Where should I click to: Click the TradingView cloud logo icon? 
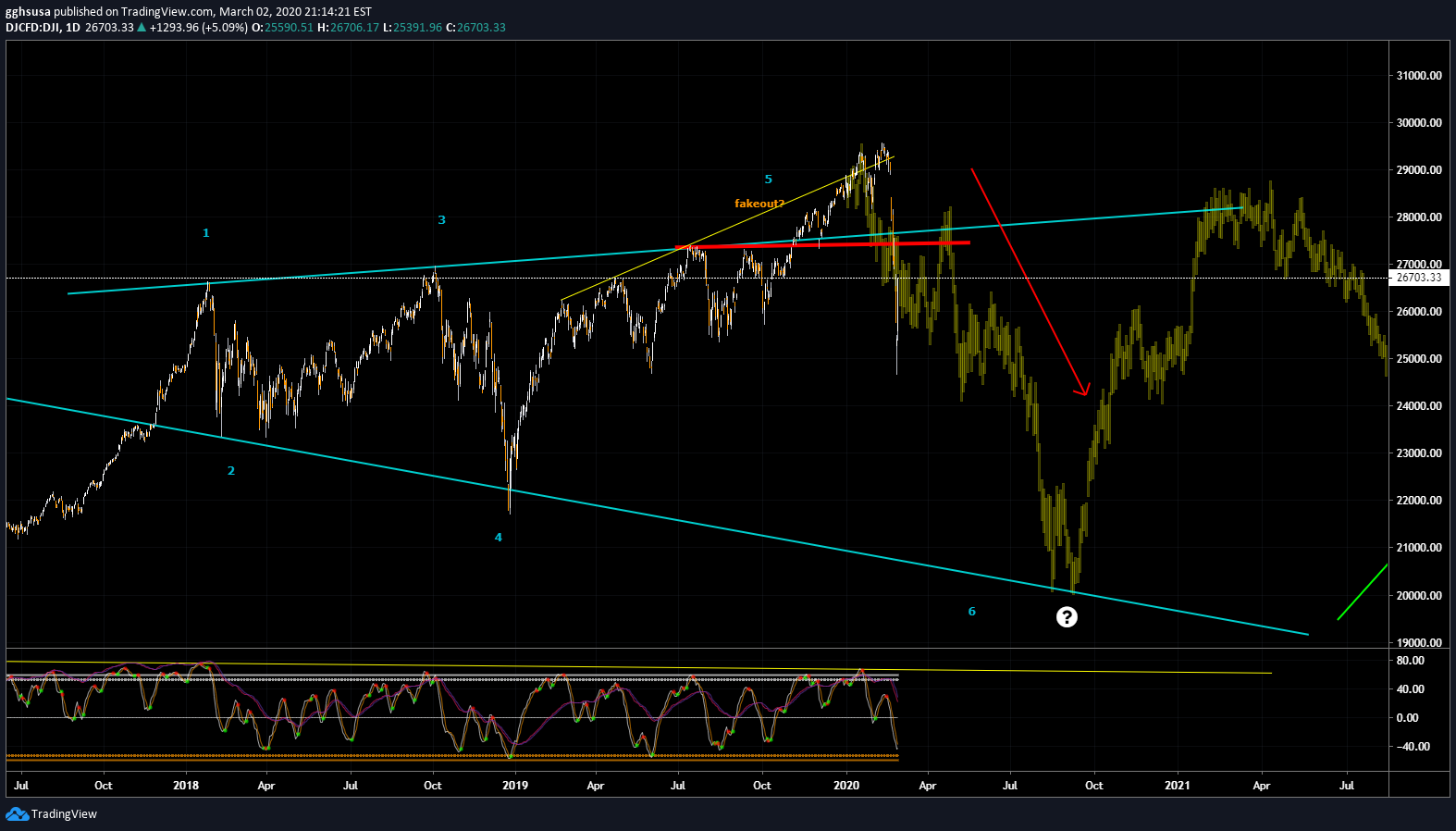point(17,813)
